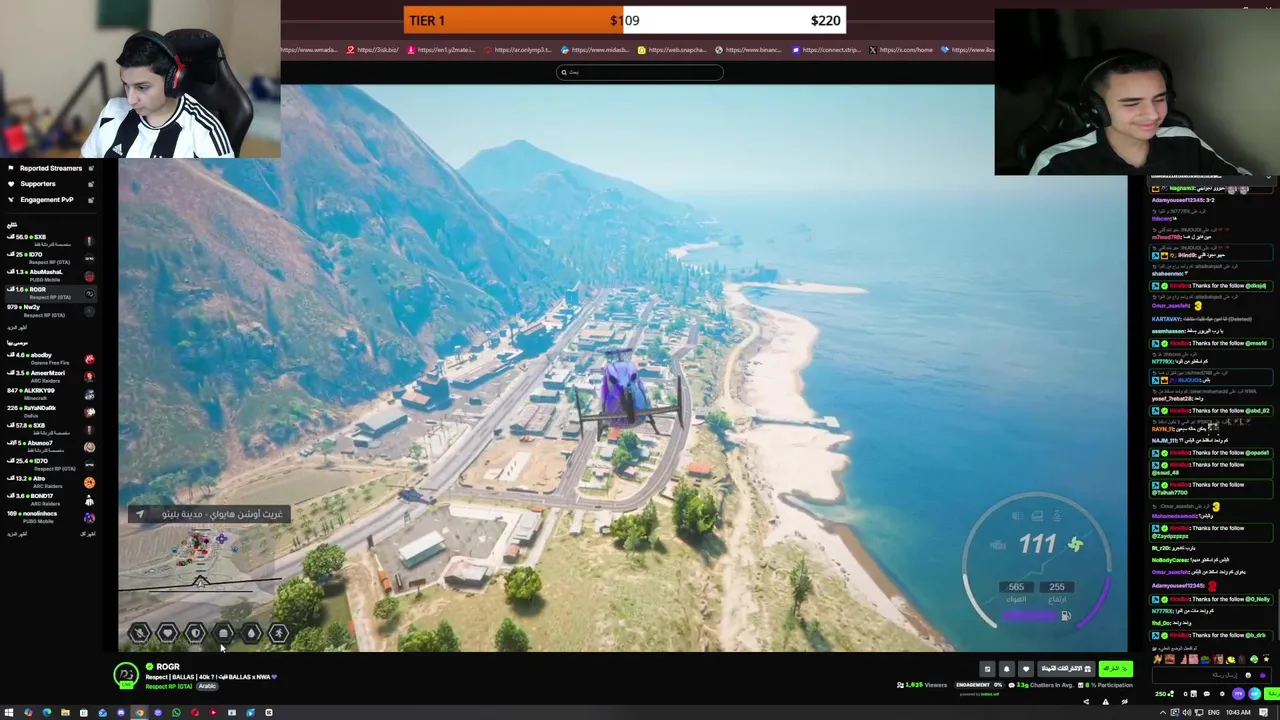Click the 1,635 Viewers counter
The height and width of the screenshot is (720, 1280).
[922, 685]
